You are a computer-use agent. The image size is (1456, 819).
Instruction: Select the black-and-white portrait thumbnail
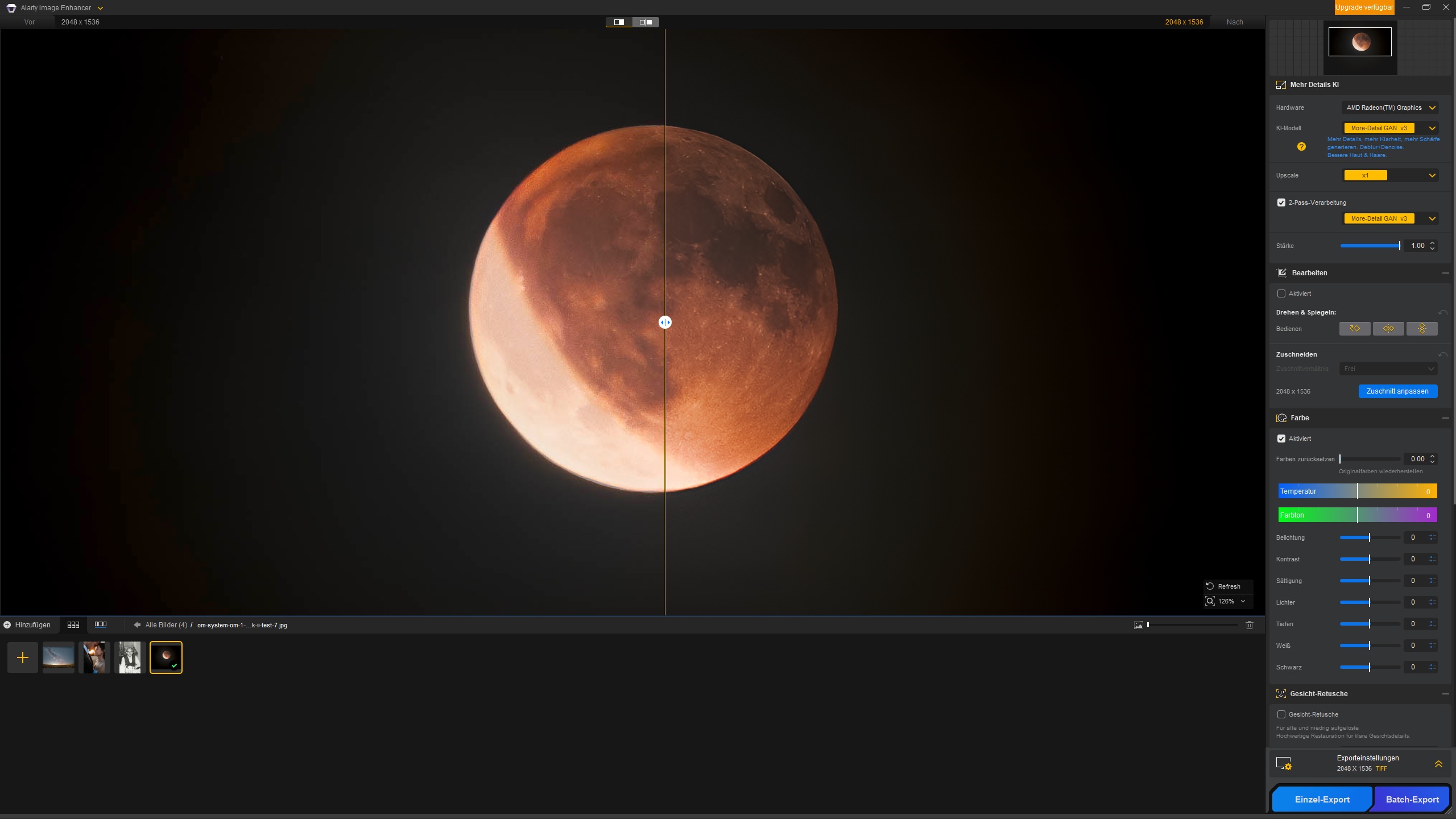coord(130,657)
